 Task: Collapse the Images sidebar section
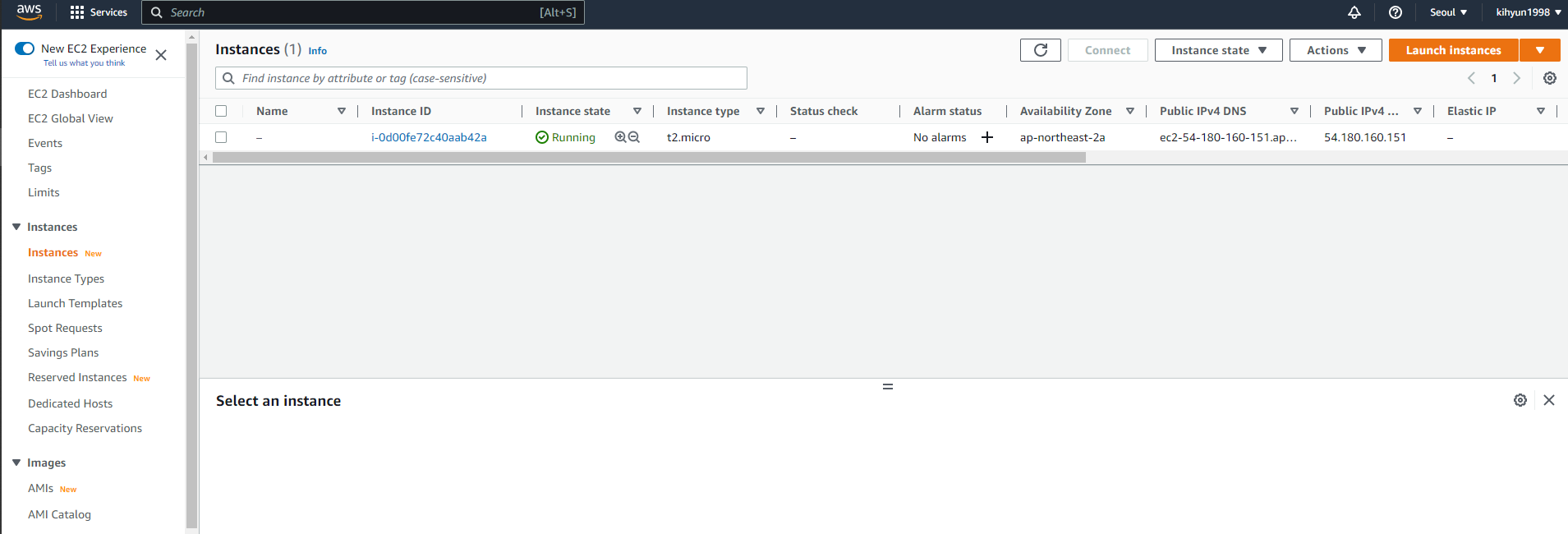point(16,463)
